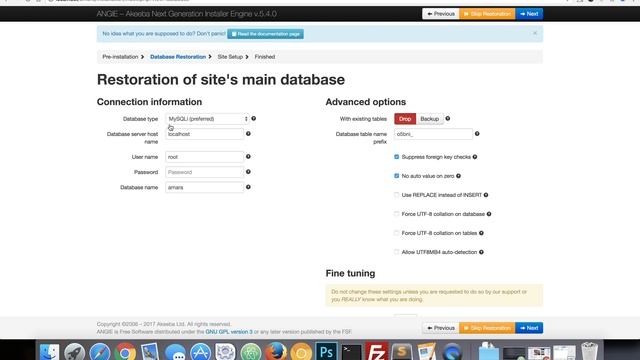The height and width of the screenshot is (360, 640).
Task: Toggle No auto value on zero checkbox
Action: (396, 176)
